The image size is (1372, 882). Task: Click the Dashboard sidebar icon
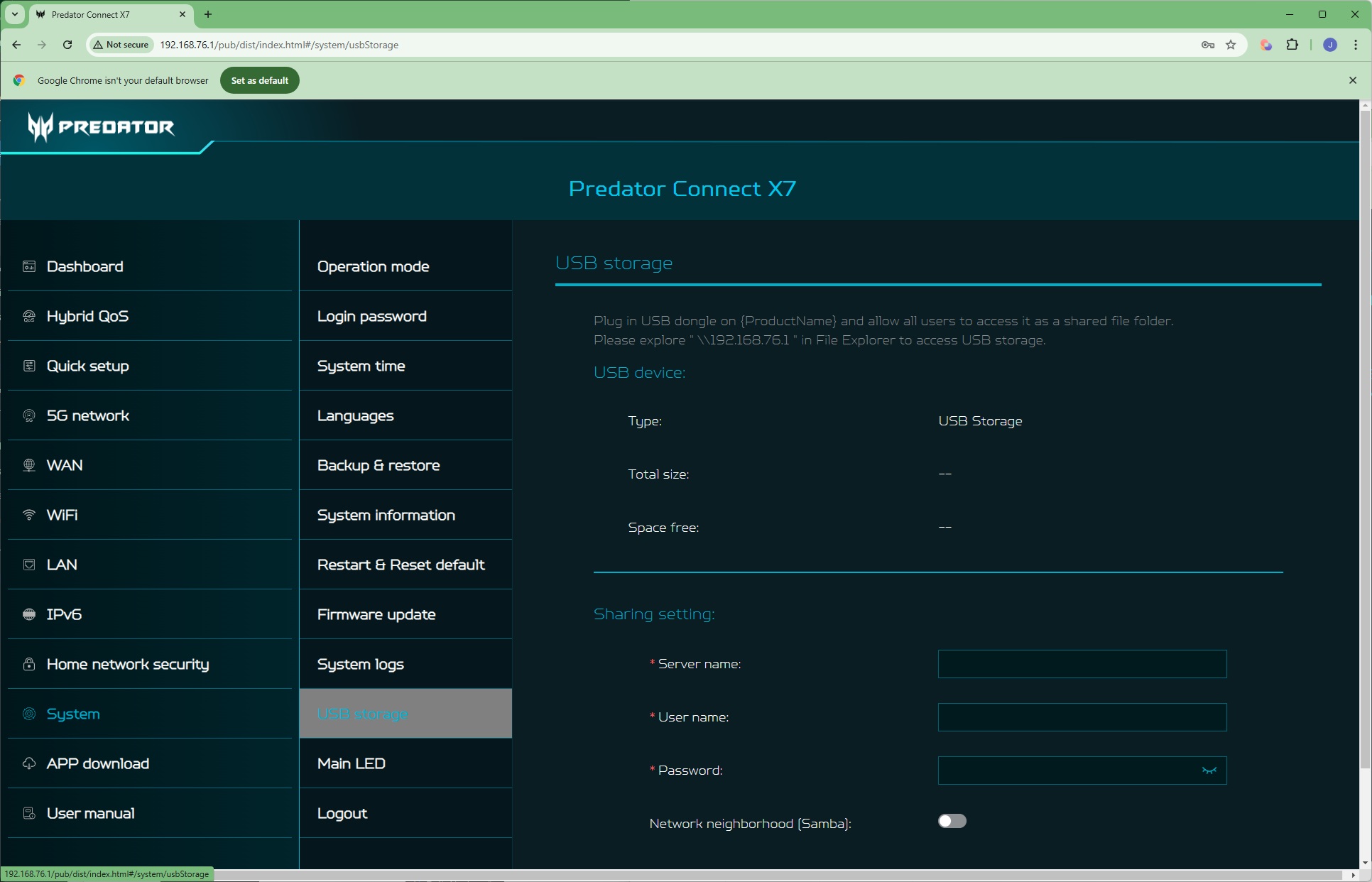point(29,266)
